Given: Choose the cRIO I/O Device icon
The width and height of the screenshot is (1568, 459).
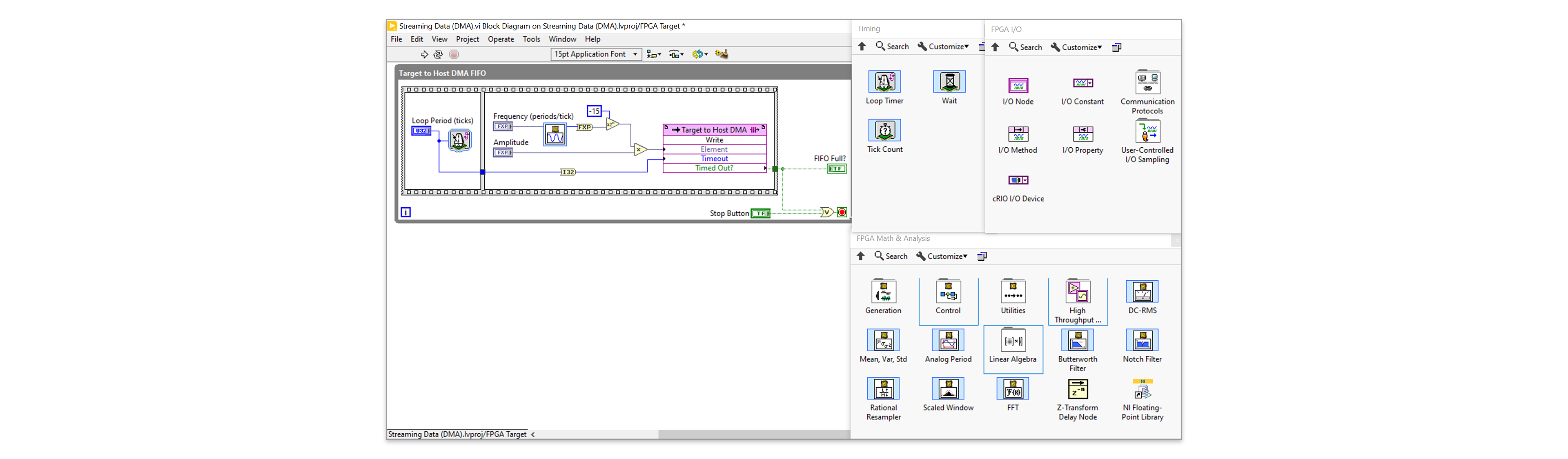Looking at the screenshot, I should pos(1018,180).
